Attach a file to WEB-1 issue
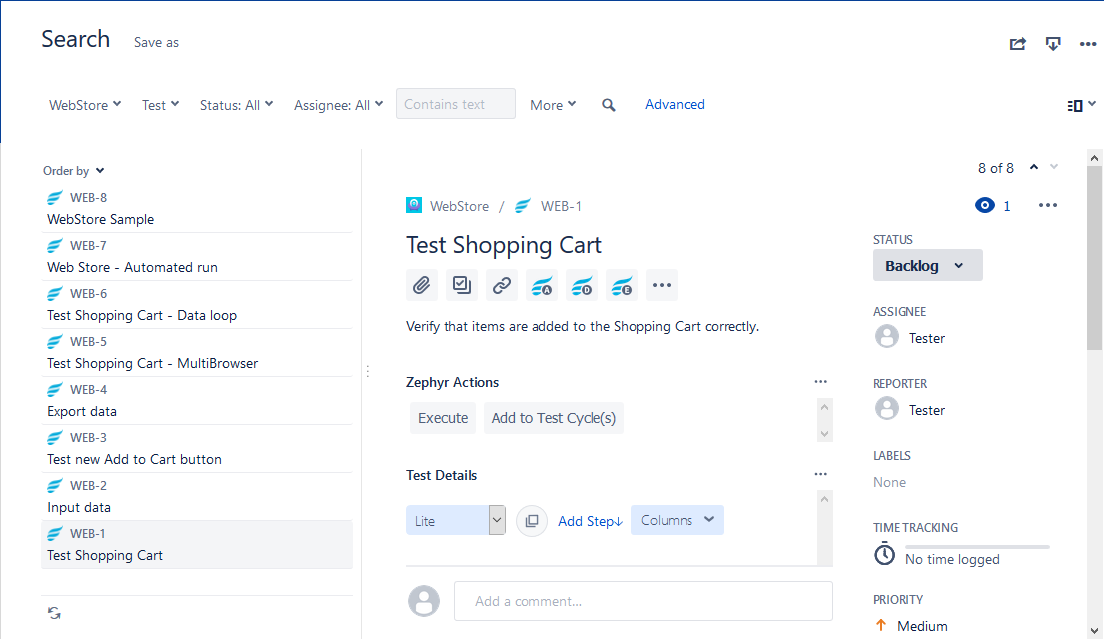The height and width of the screenshot is (639, 1104). tap(421, 285)
